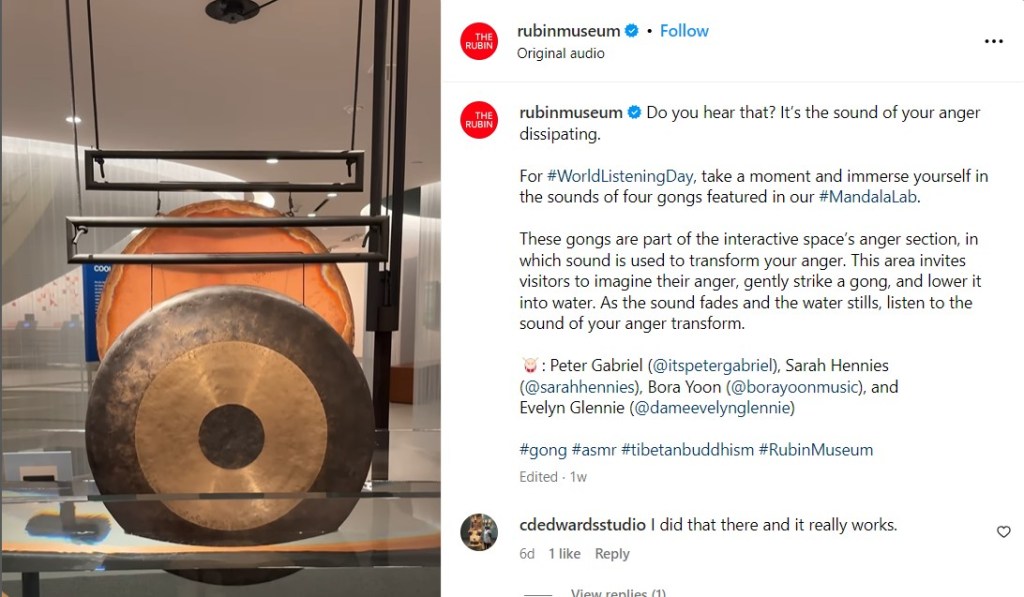
Task: Open the three-dot more options menu
Action: click(993, 41)
